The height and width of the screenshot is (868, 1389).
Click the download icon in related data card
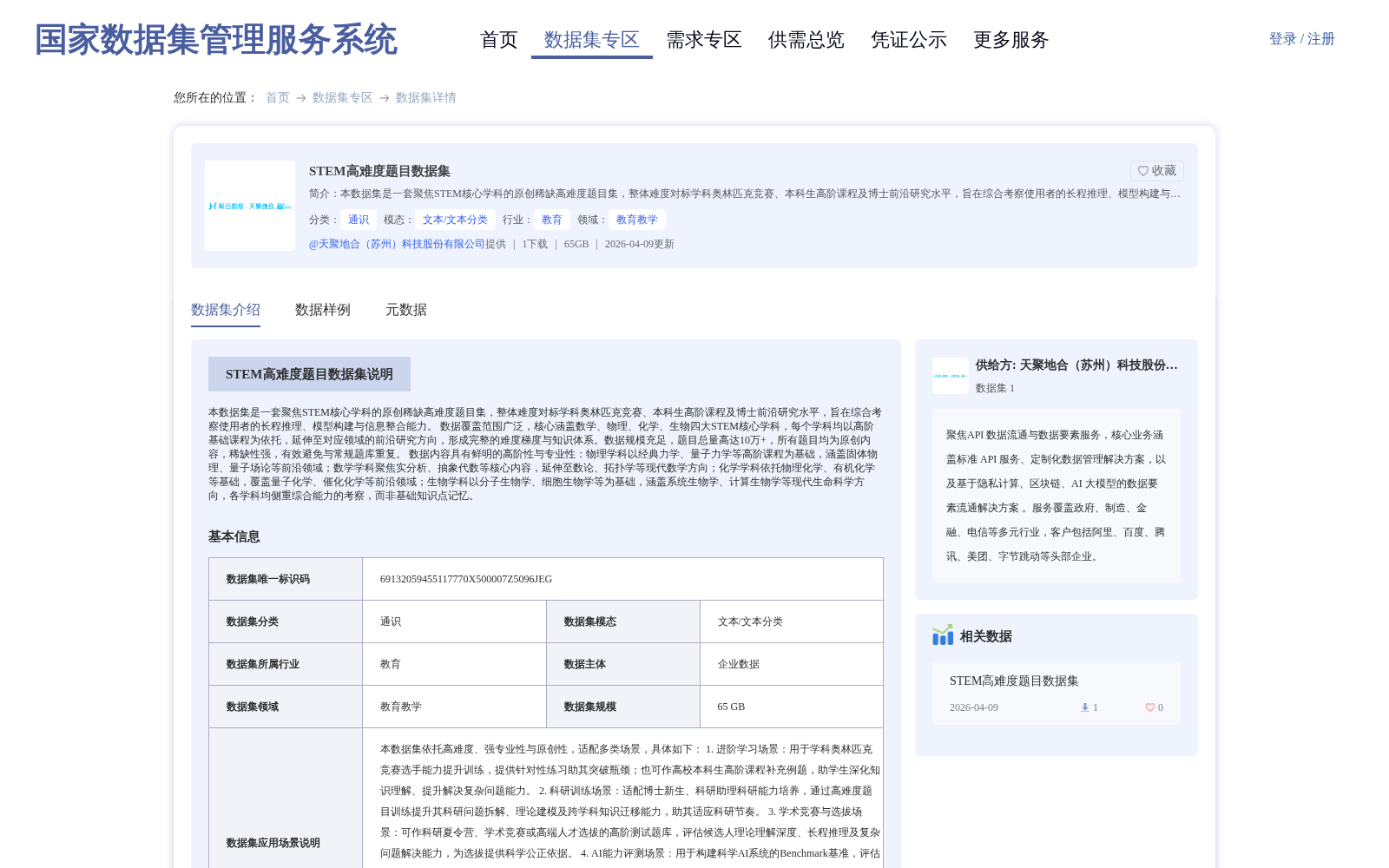pos(1085,707)
